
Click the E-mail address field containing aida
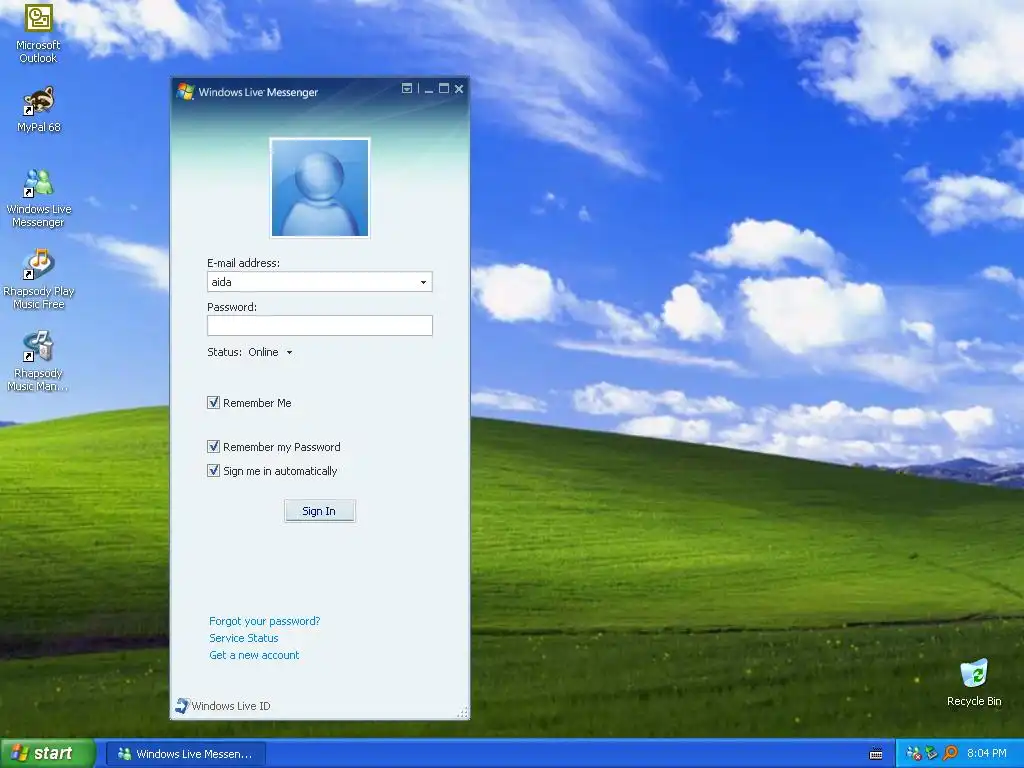(320, 281)
